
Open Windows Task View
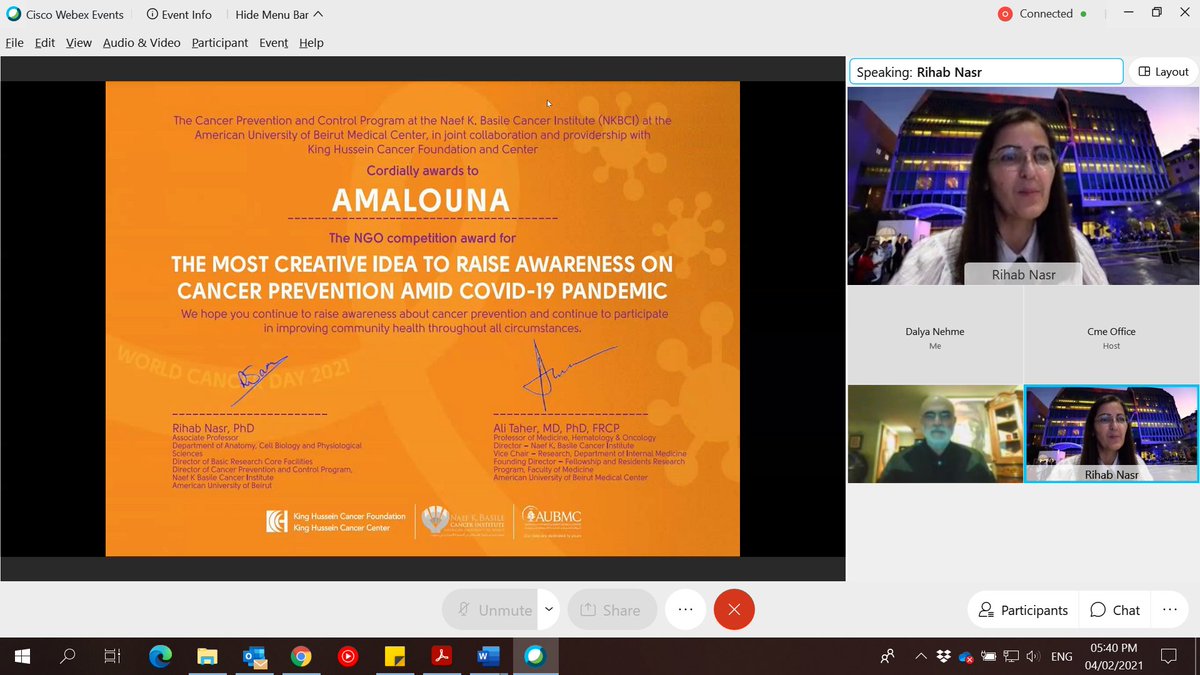point(113,656)
